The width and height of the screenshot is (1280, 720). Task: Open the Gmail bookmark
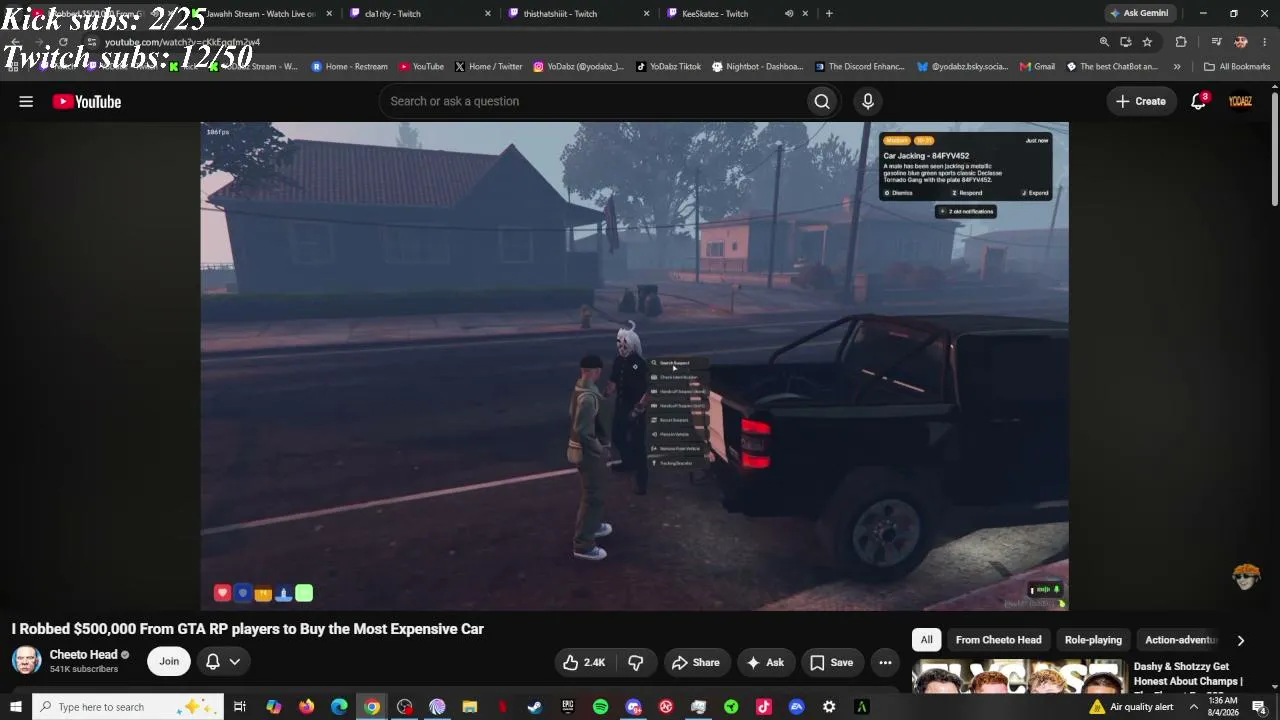click(x=1037, y=67)
